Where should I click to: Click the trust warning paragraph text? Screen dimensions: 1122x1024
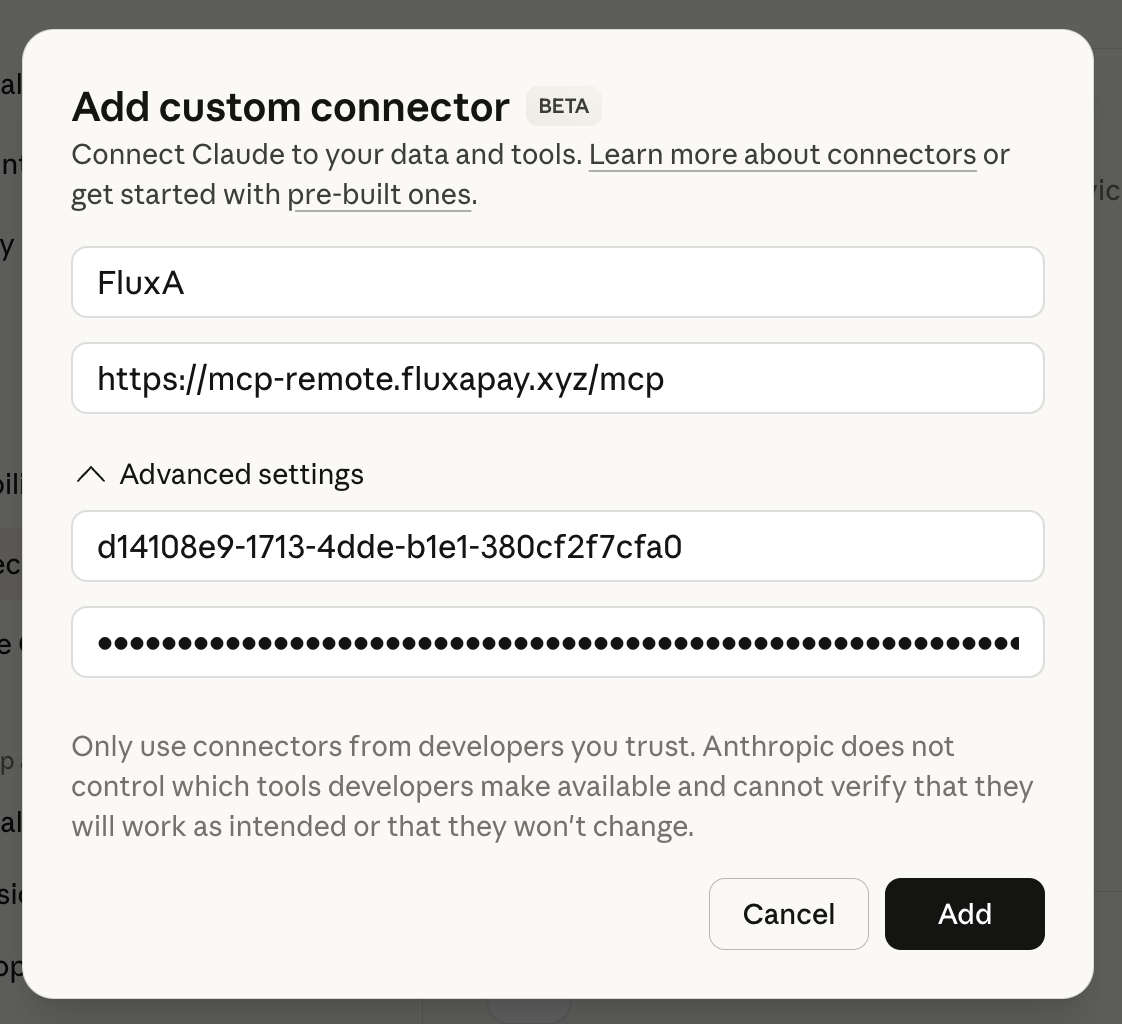(550, 786)
